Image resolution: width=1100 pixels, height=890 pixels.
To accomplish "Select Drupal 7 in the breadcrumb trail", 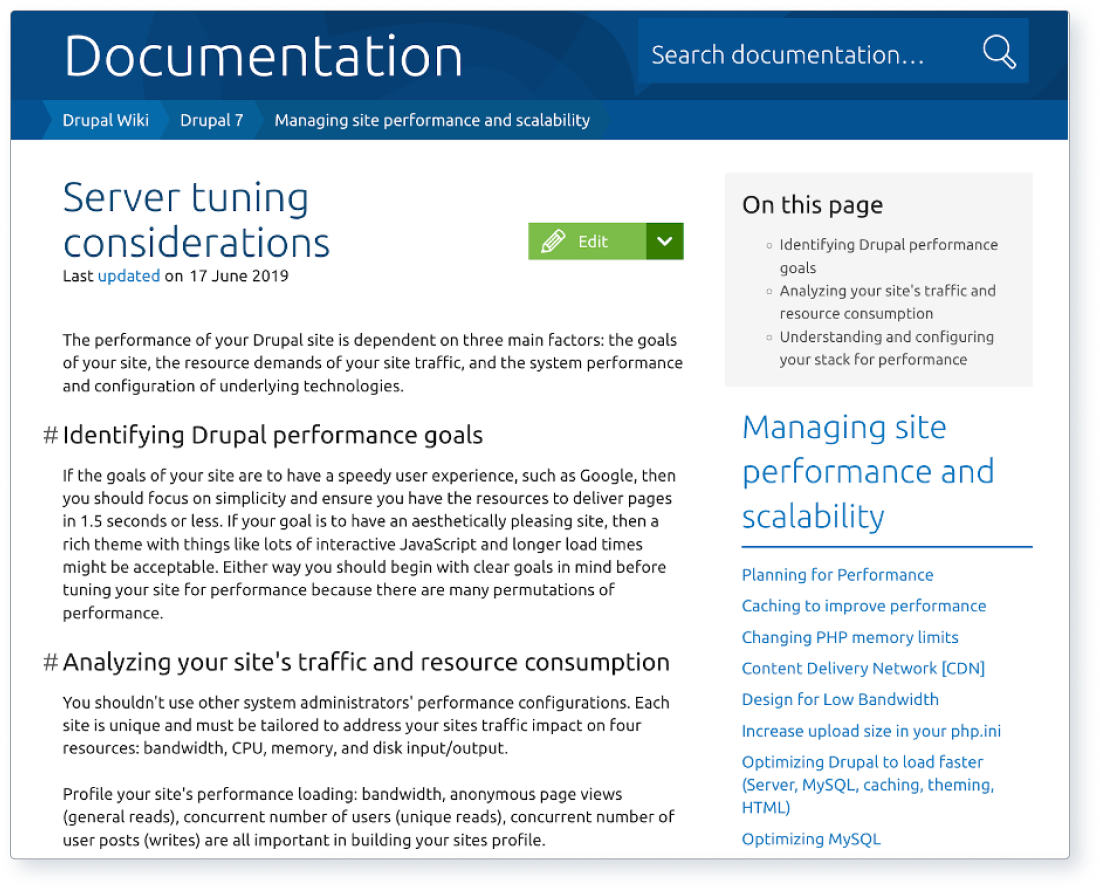I will [212, 120].
